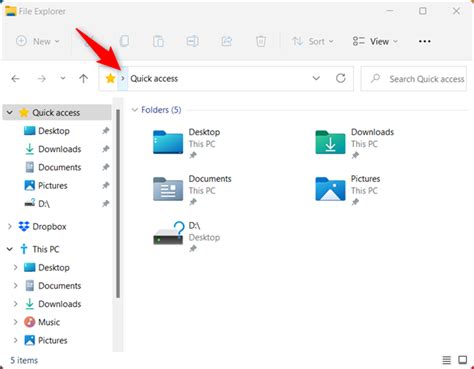Screen dimensions: 474x369
Task: Click pin icon under main pane Documents
Action: pyautogui.click(x=193, y=202)
